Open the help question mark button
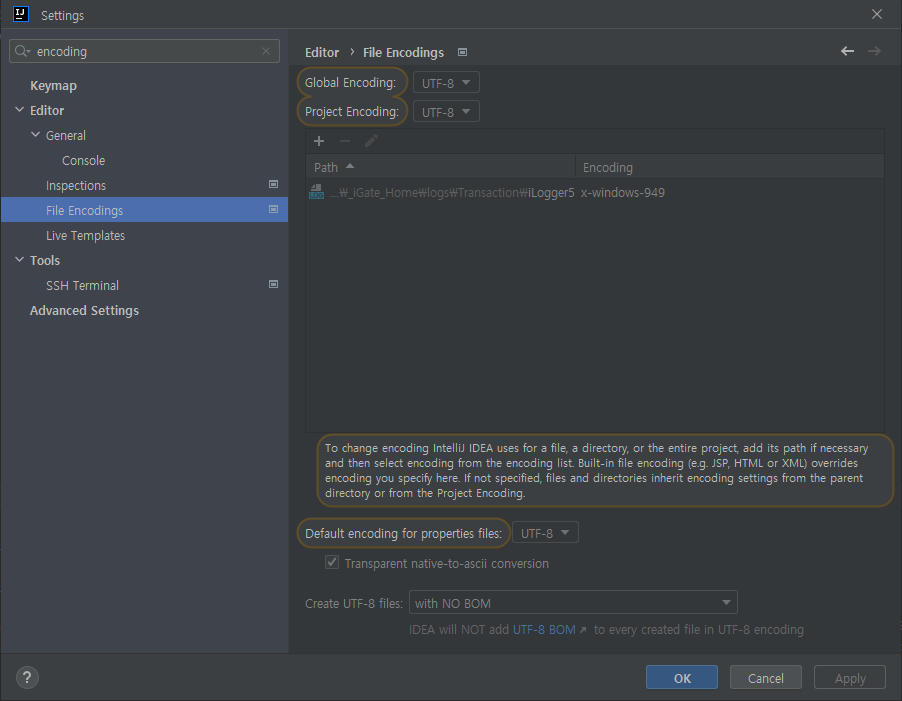Image resolution: width=902 pixels, height=701 pixels. click(x=27, y=677)
